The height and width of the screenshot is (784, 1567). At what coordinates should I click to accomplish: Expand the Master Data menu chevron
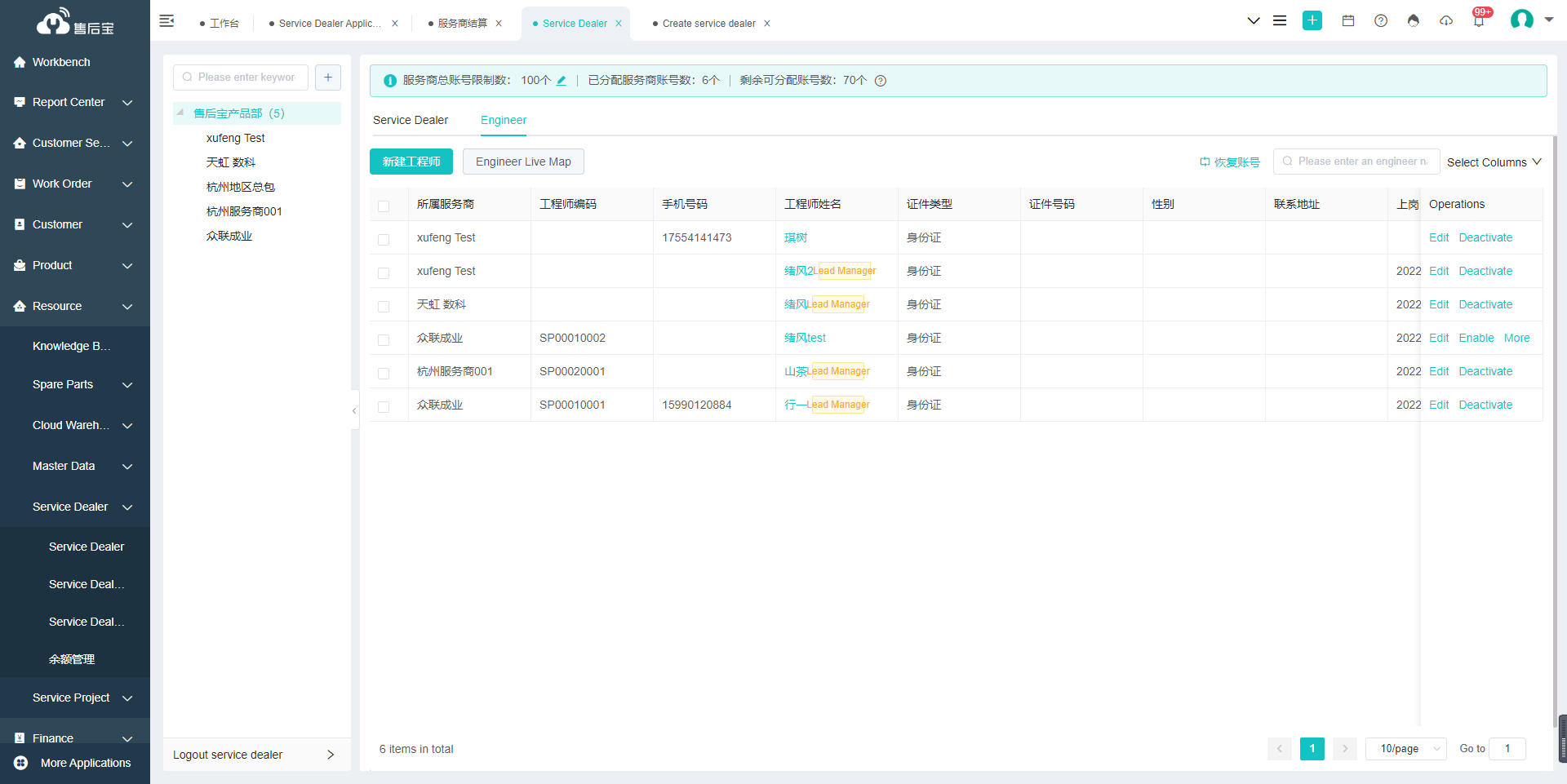point(127,467)
